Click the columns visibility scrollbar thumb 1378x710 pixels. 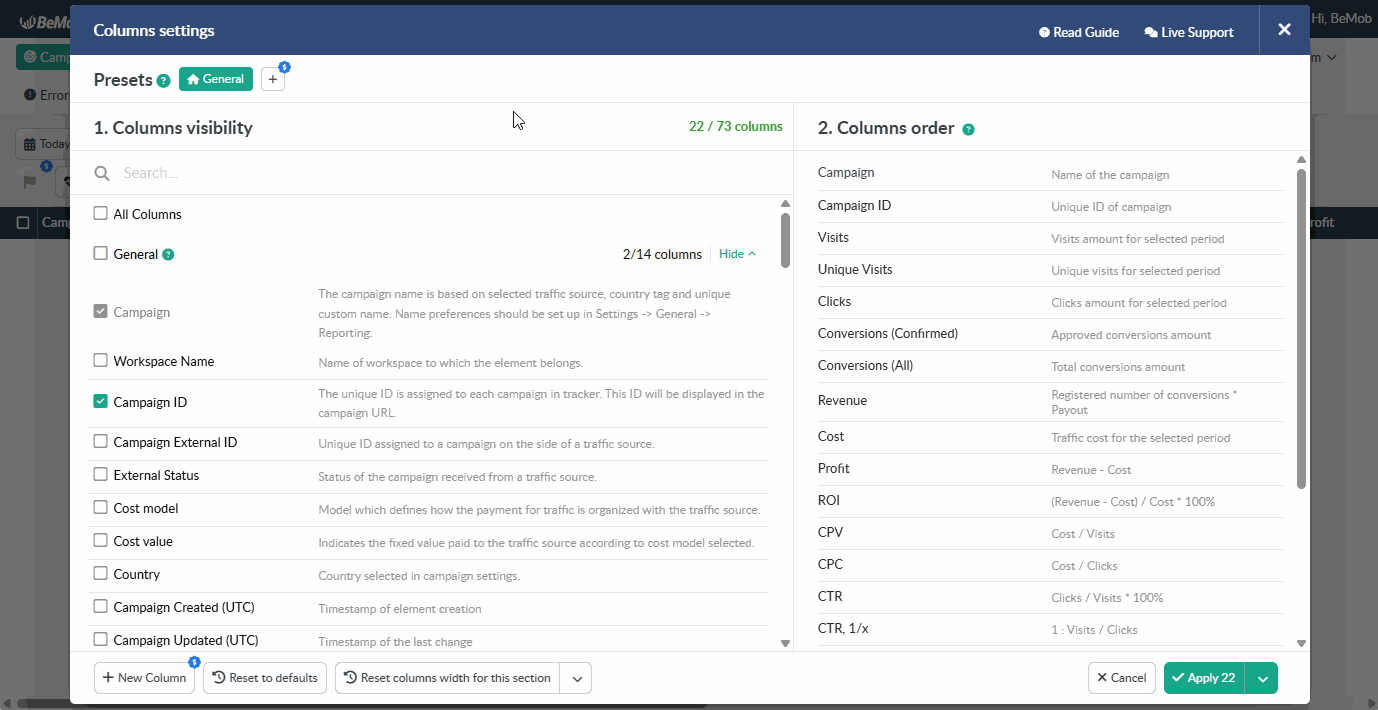tap(785, 240)
